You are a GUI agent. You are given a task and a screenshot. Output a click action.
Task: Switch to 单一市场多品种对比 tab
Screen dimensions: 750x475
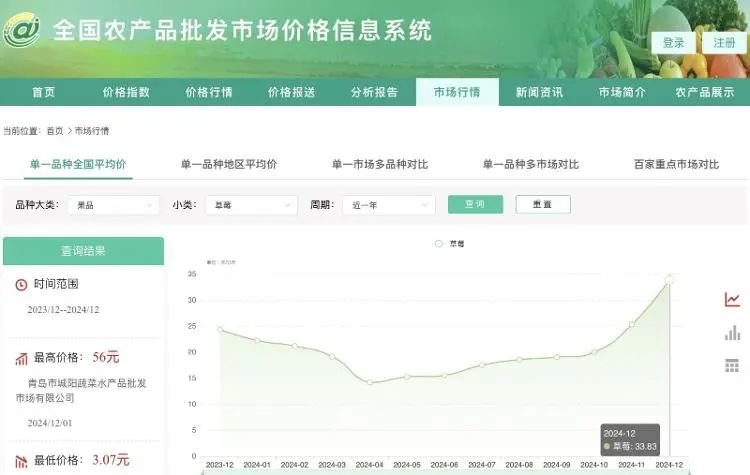pos(380,165)
